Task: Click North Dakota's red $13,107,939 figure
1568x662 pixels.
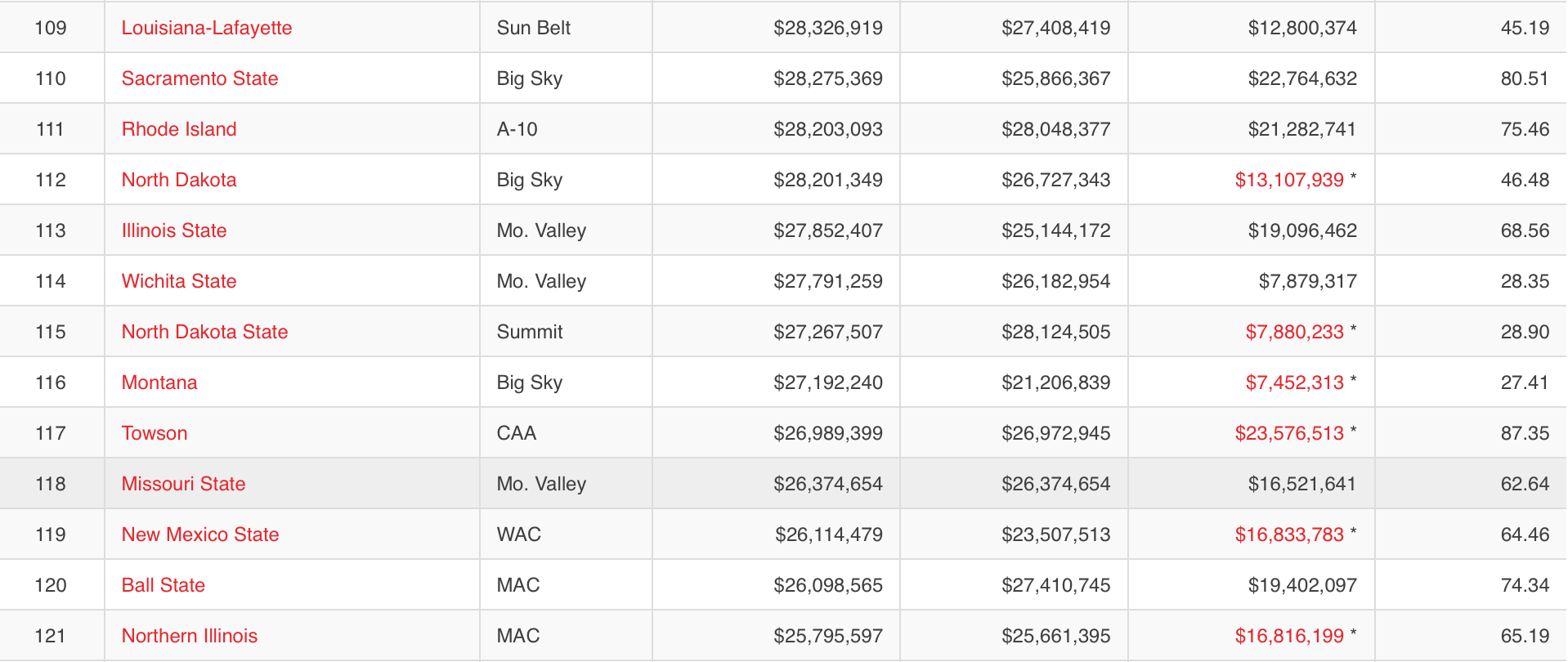Action: coord(1289,180)
